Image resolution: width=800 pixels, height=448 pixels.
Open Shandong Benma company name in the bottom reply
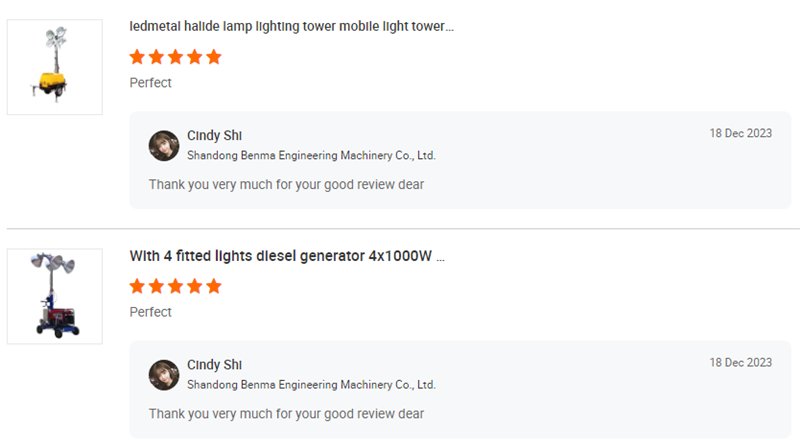[x=311, y=385]
